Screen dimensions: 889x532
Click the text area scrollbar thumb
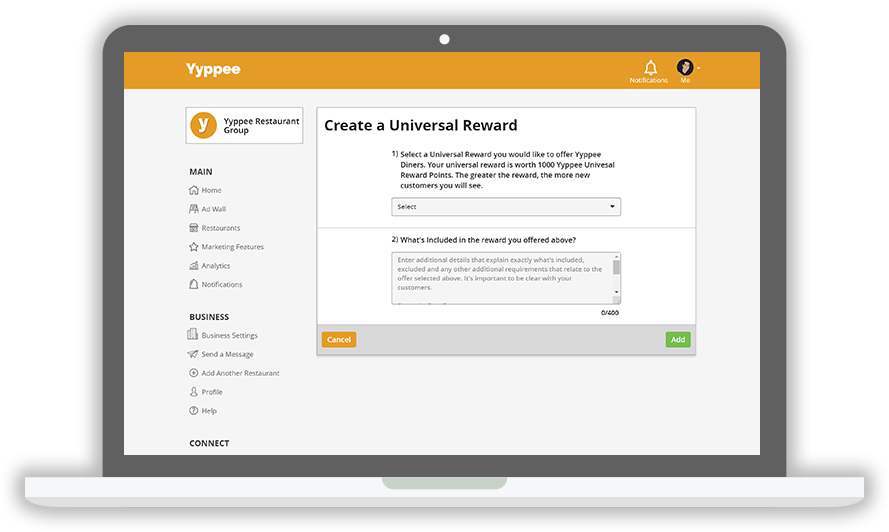click(616, 268)
